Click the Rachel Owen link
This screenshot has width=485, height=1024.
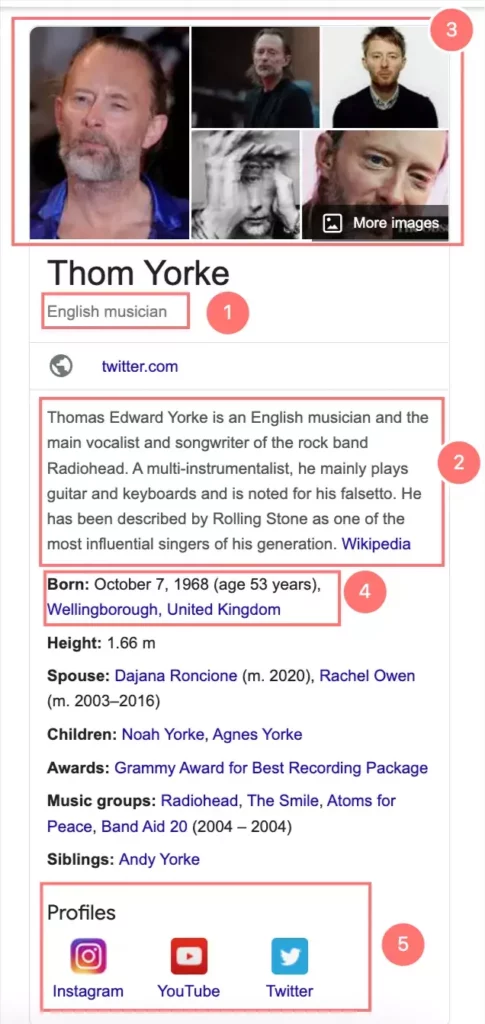click(x=367, y=675)
